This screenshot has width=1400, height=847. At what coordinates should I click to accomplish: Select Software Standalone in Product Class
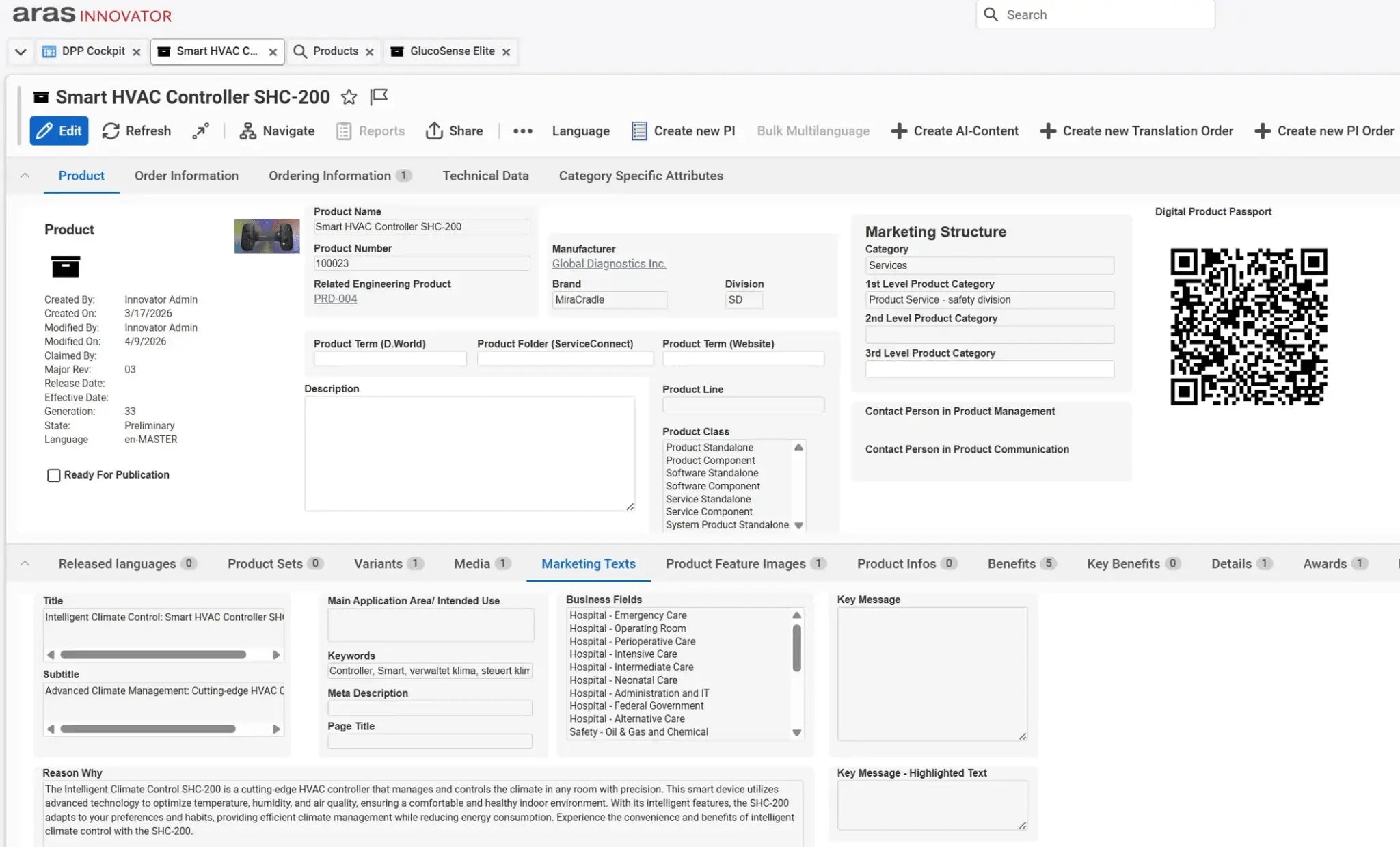(x=712, y=473)
